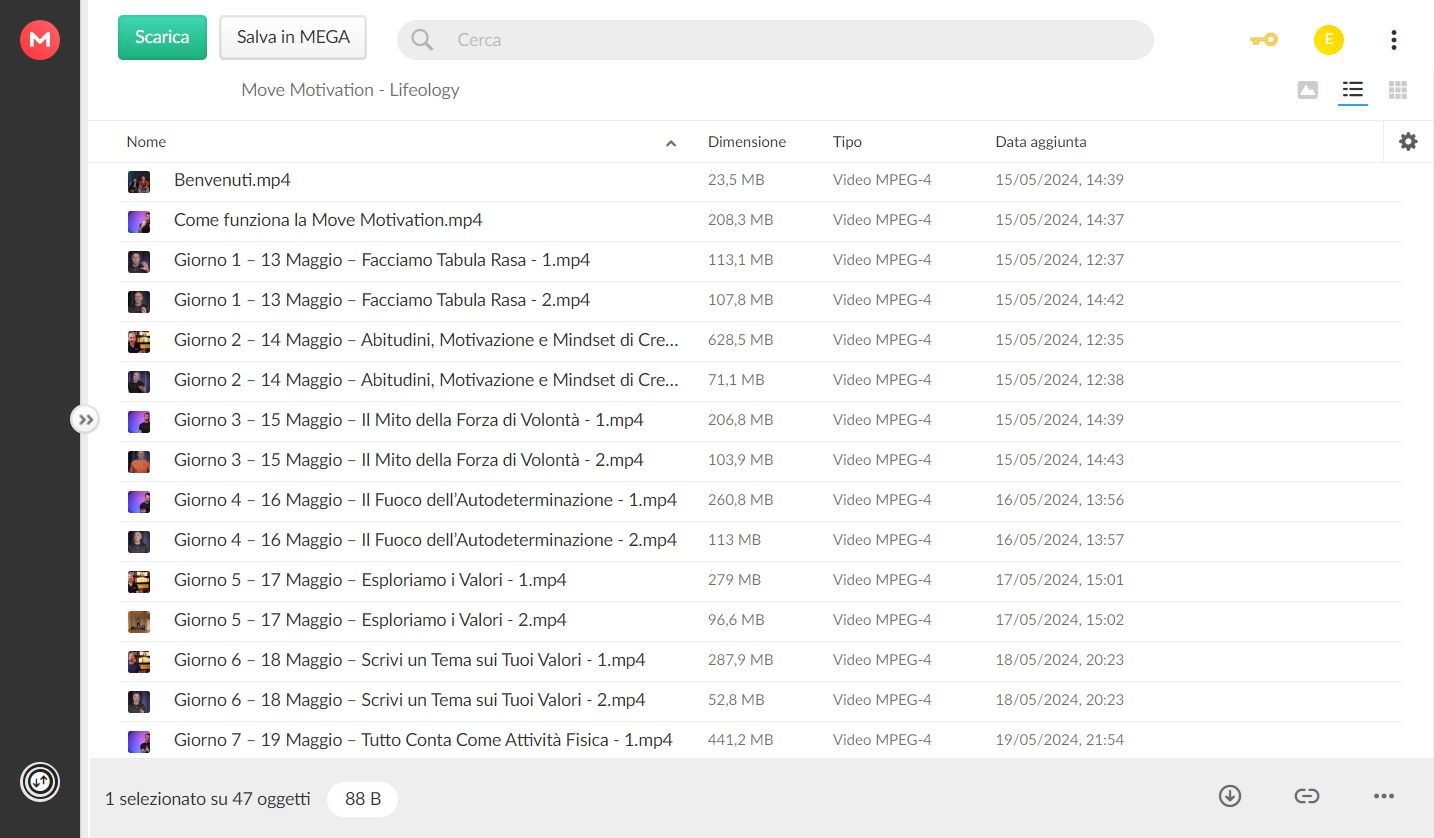Open the top-right three-dot vertical menu

pos(1394,40)
